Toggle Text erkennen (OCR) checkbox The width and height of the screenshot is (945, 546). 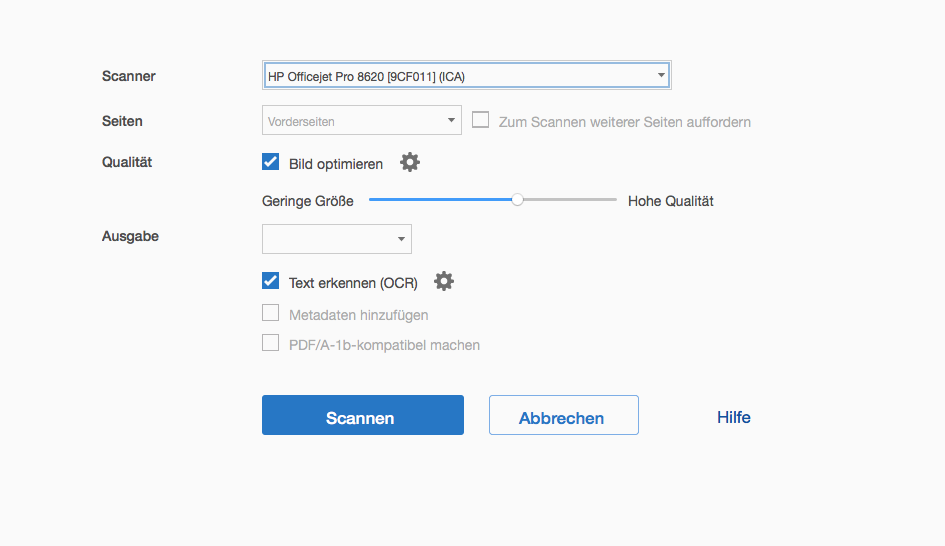(270, 282)
